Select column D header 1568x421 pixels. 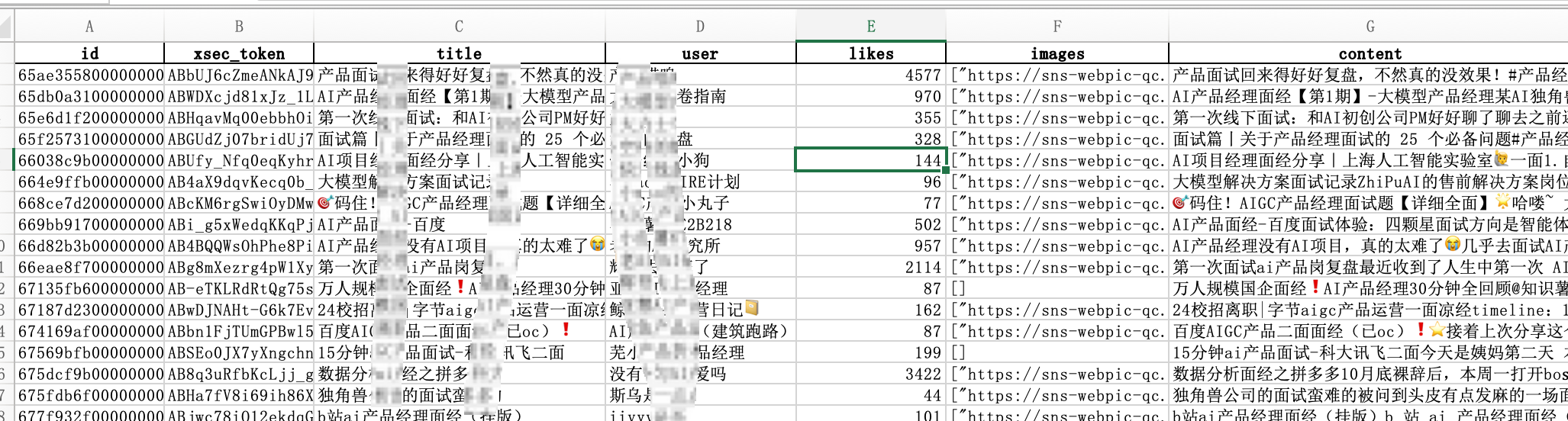coord(700,27)
